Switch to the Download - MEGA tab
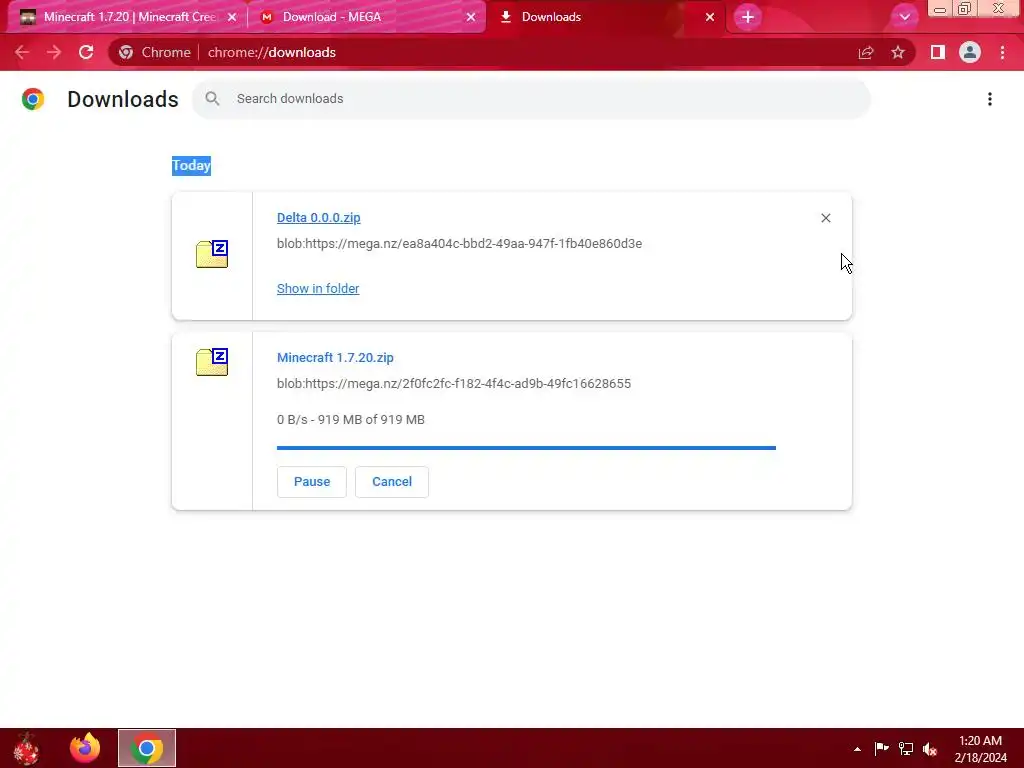Viewport: 1024px width, 768px height. (x=366, y=17)
